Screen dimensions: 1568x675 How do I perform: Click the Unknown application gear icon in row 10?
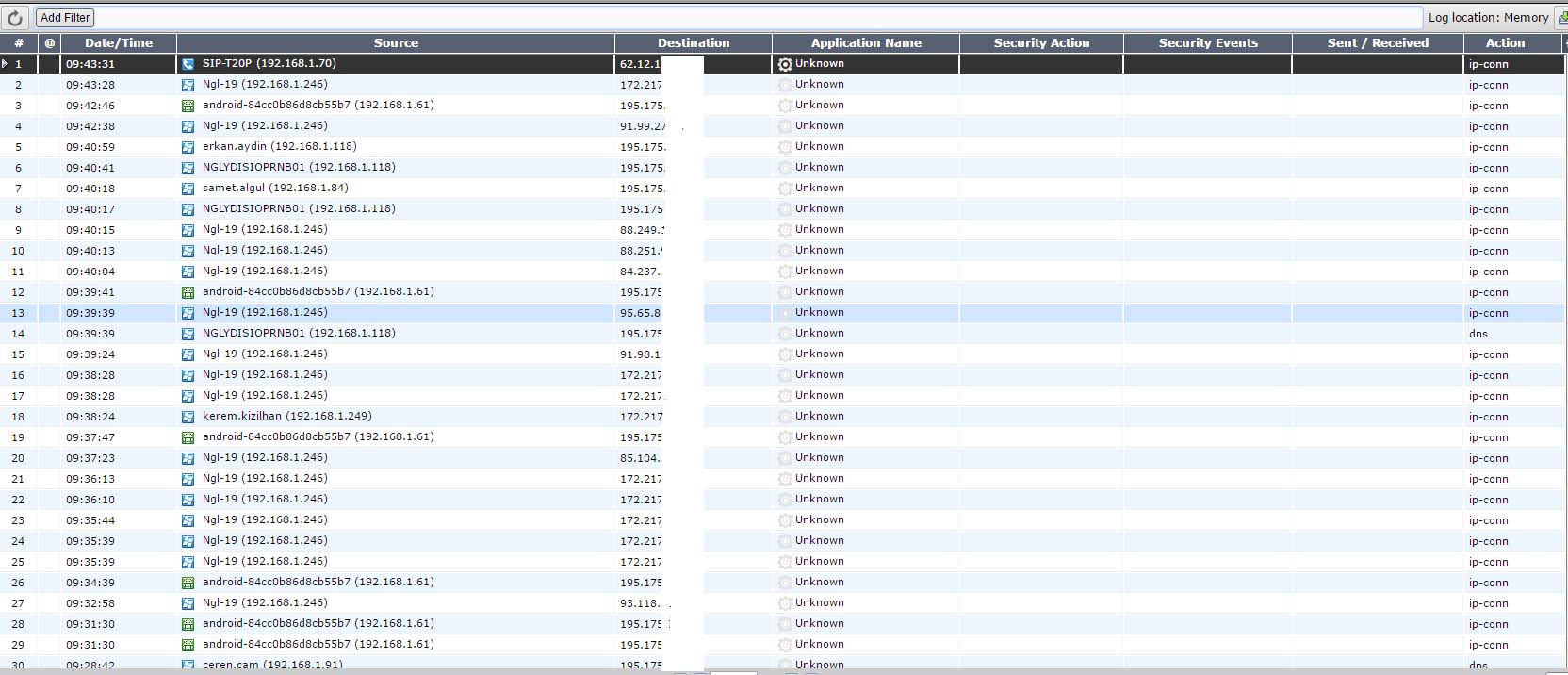[785, 251]
